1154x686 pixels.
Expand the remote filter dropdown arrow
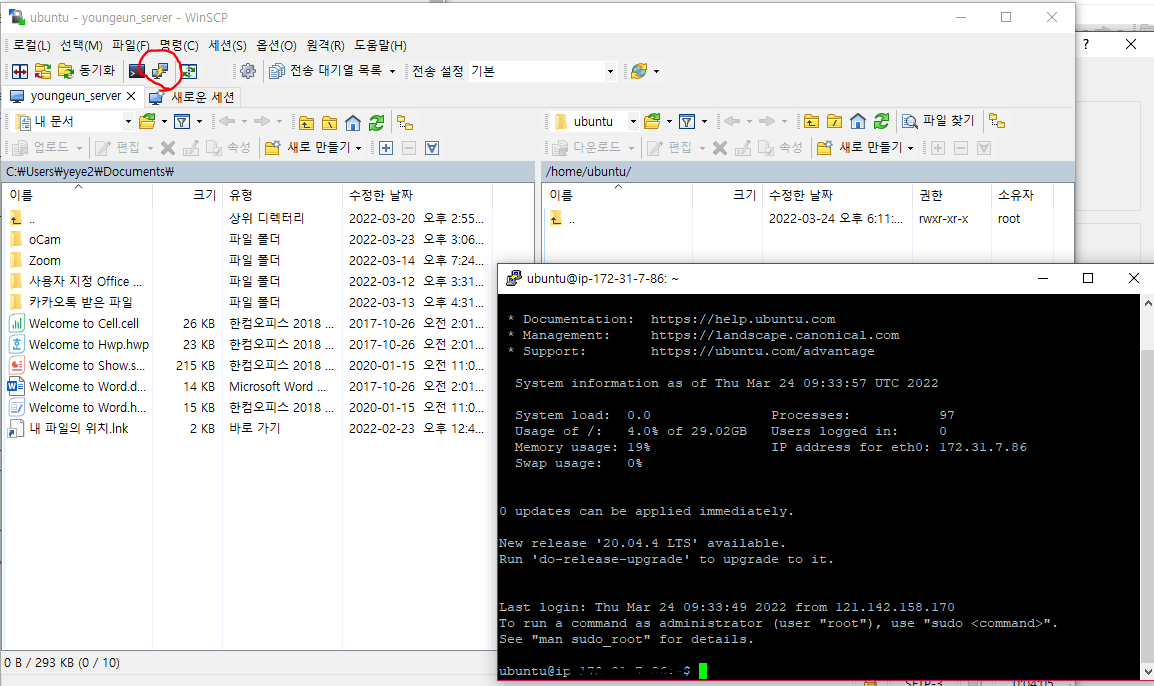[704, 121]
